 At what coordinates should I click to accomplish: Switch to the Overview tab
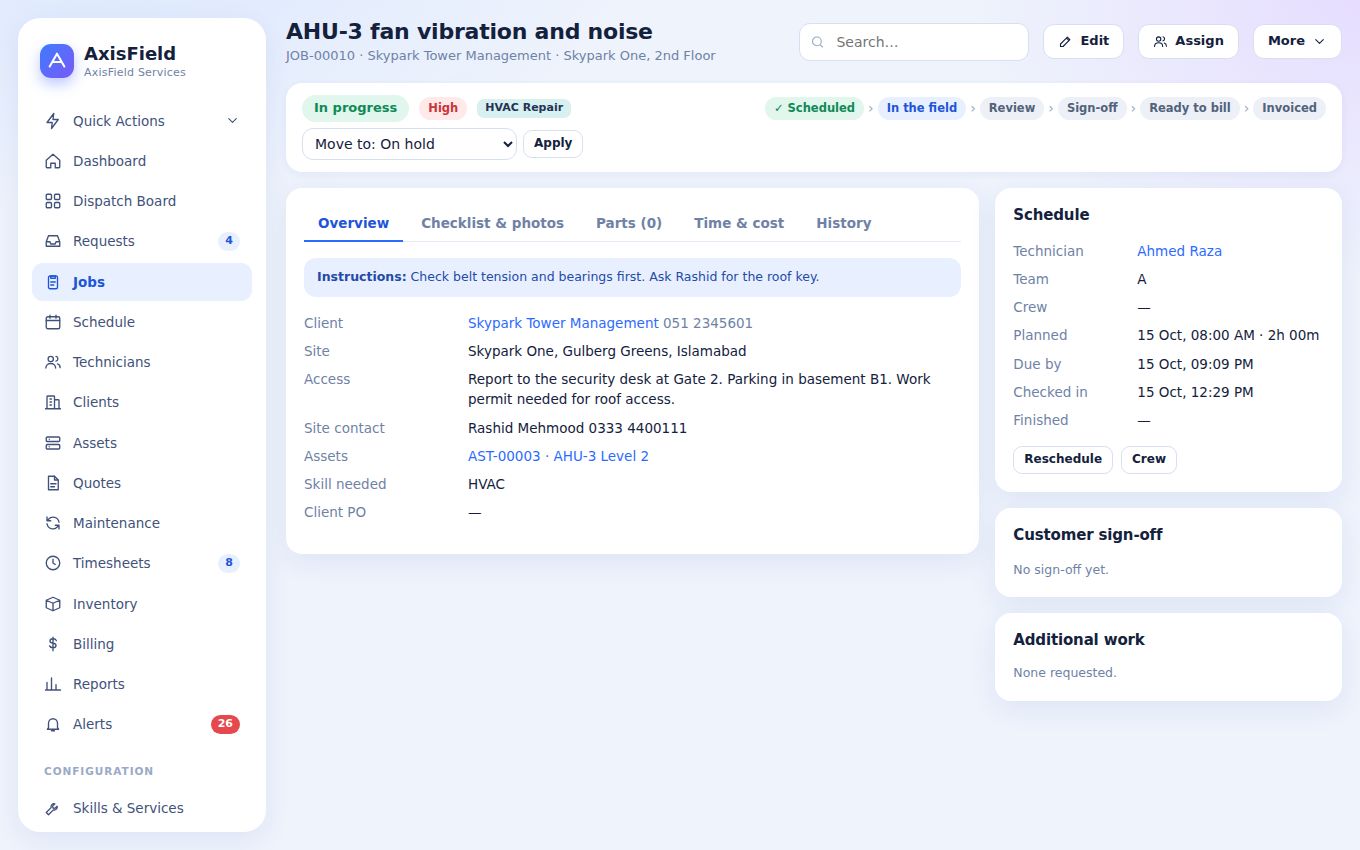click(353, 223)
